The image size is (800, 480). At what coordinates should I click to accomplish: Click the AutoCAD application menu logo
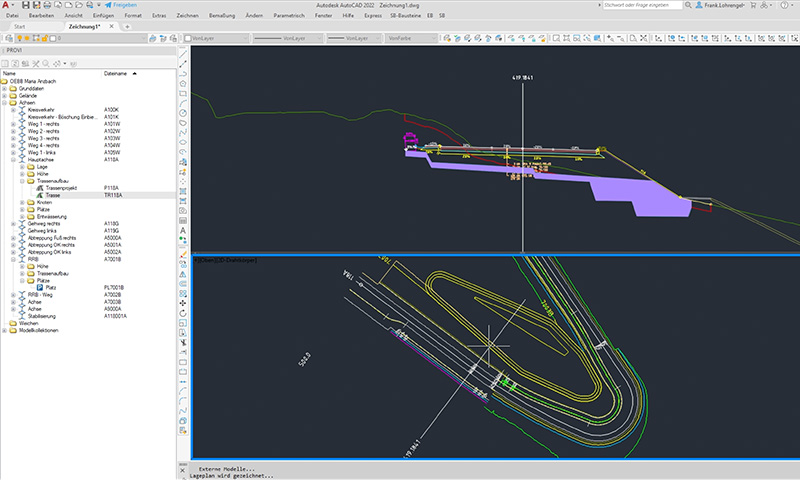[7, 5]
